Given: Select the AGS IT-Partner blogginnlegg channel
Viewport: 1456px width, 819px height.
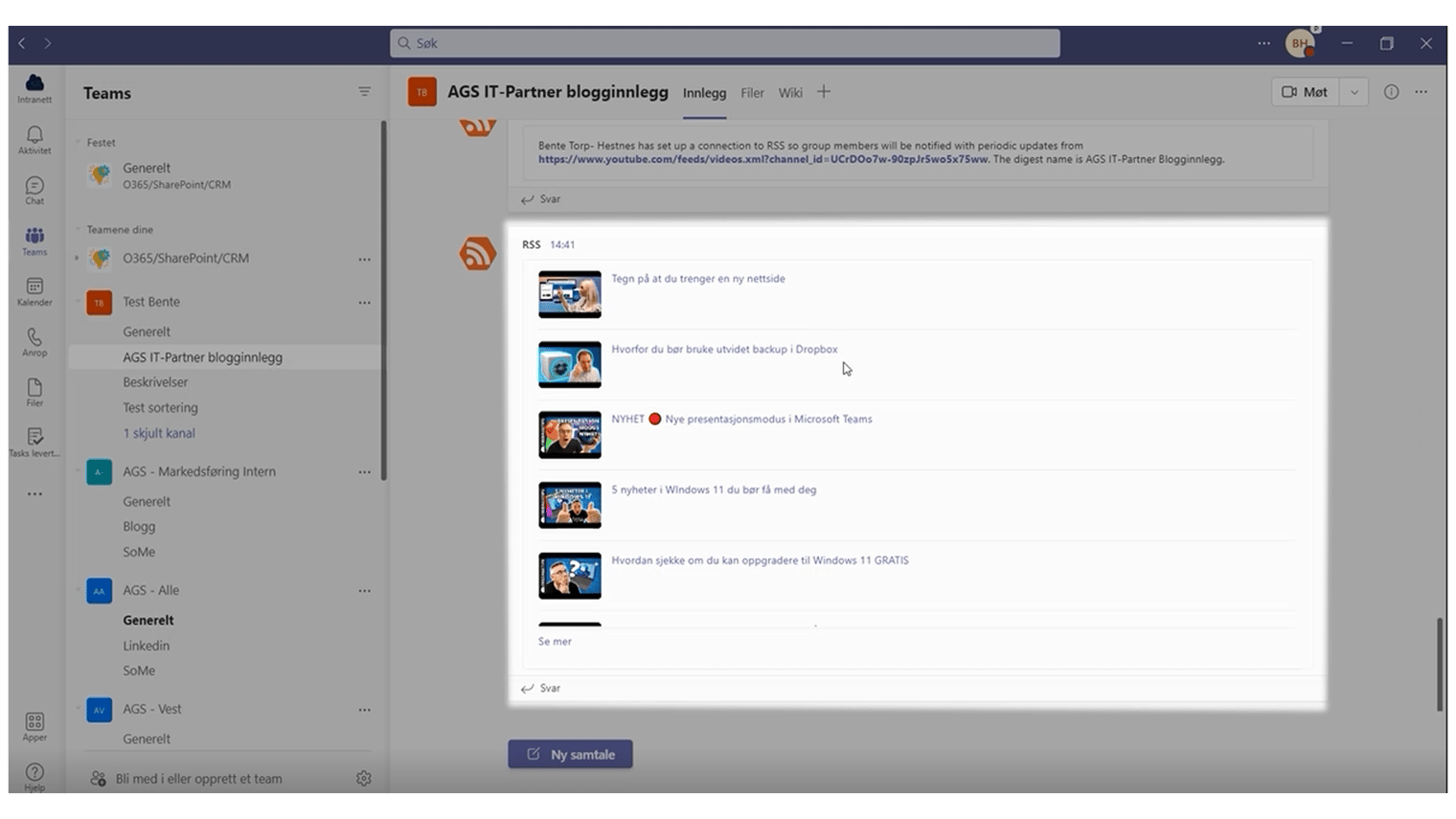Looking at the screenshot, I should point(202,356).
